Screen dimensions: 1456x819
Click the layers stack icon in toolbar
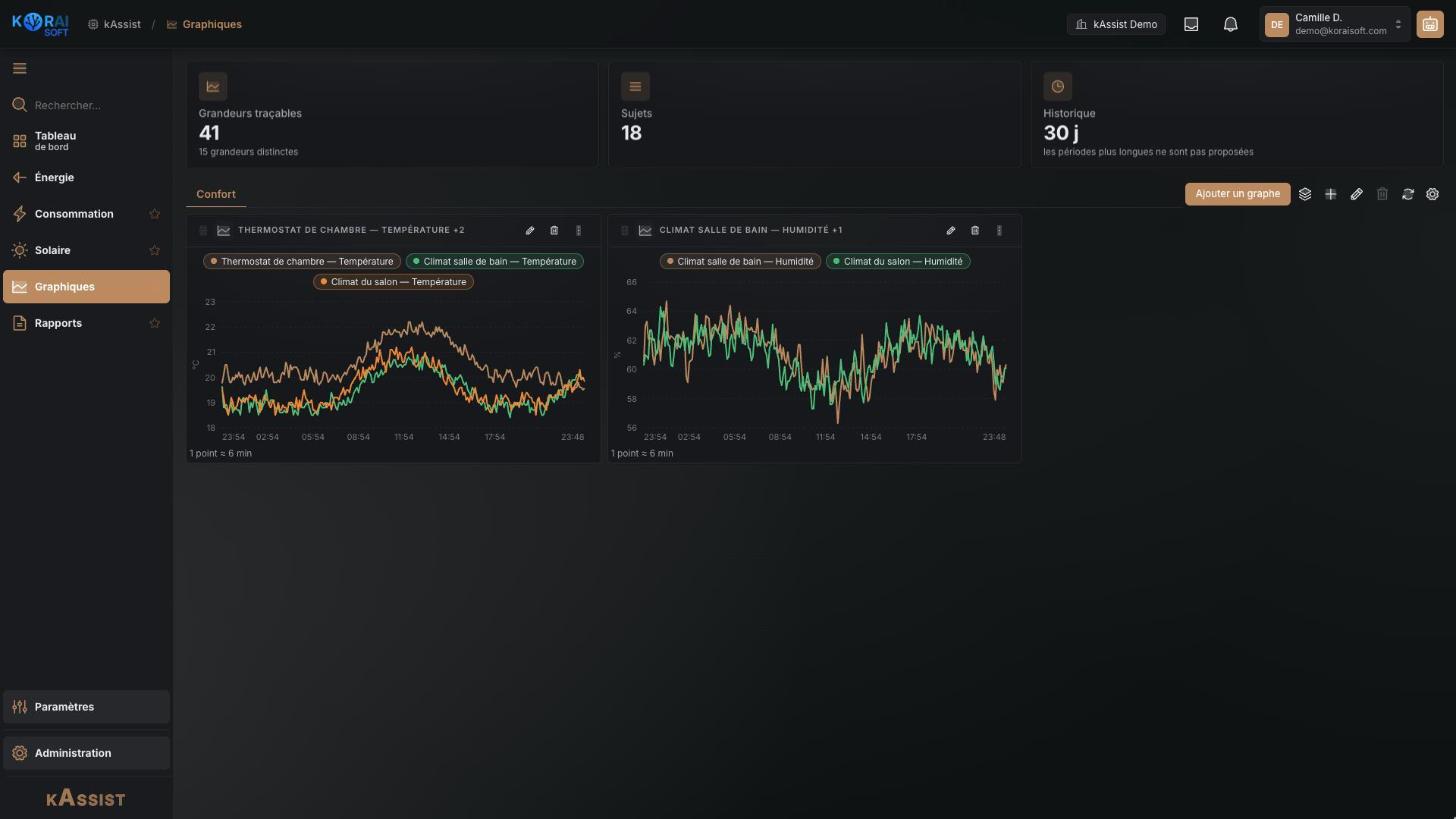coord(1305,194)
